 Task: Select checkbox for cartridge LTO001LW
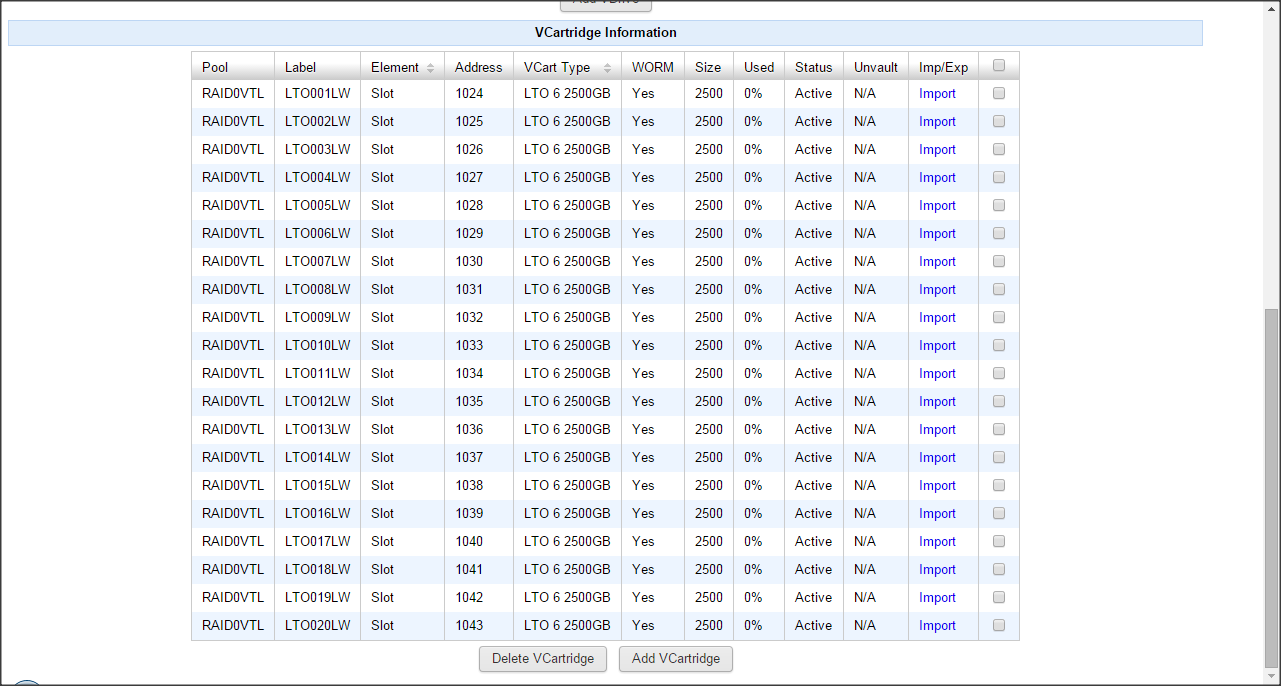(999, 93)
